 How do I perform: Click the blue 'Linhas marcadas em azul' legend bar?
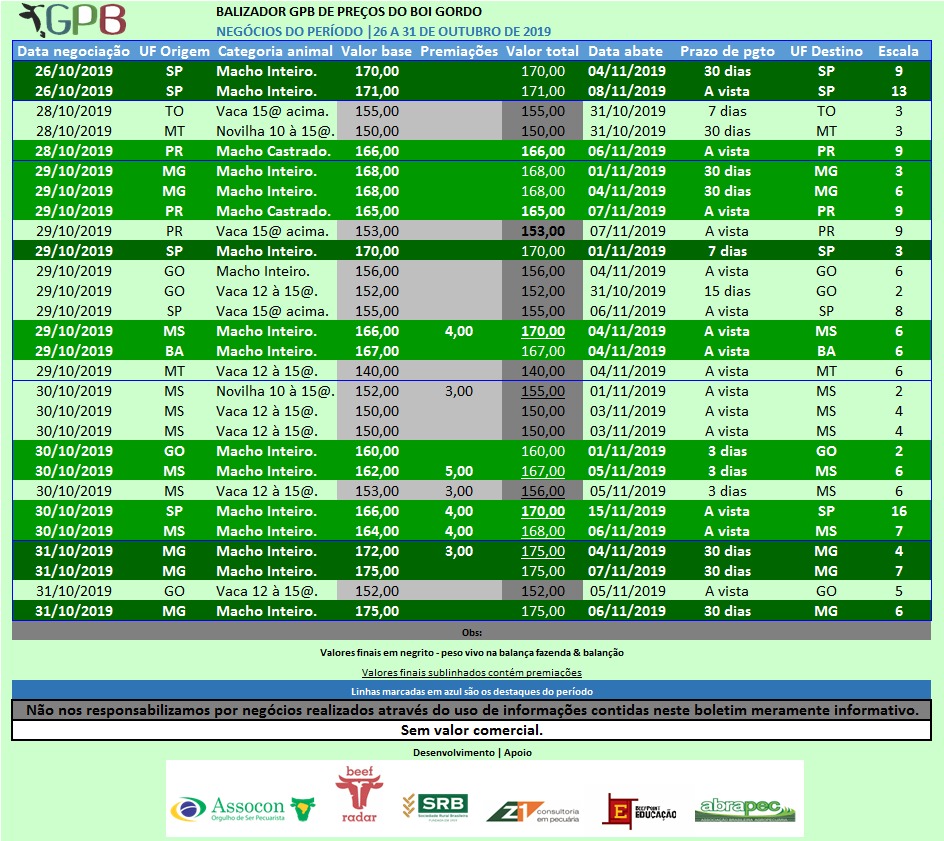pos(471,691)
